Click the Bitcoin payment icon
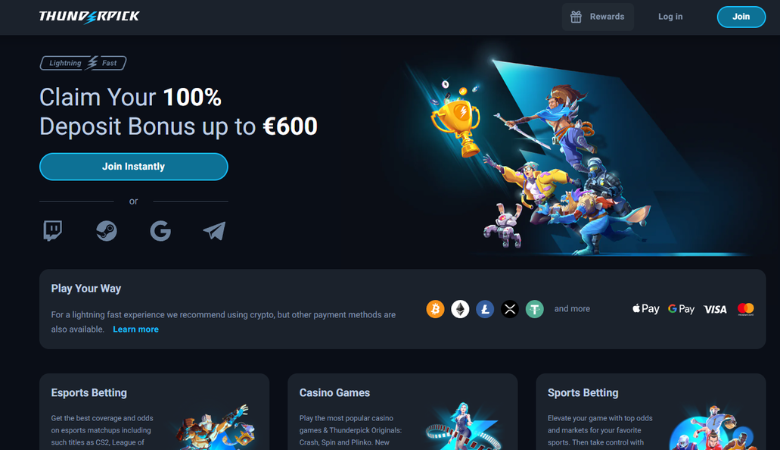 [x=435, y=309]
